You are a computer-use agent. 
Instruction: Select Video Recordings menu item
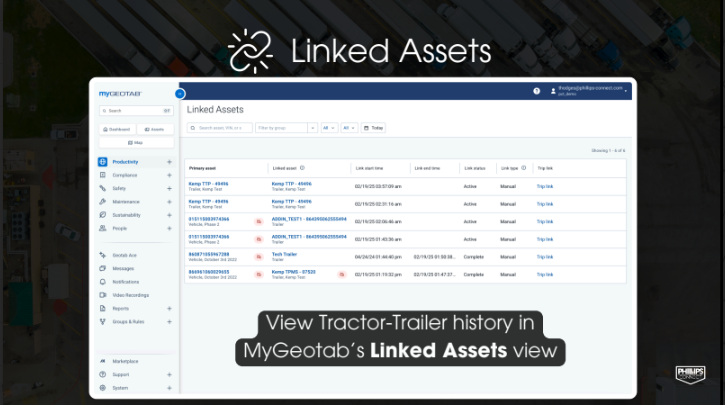(130, 295)
